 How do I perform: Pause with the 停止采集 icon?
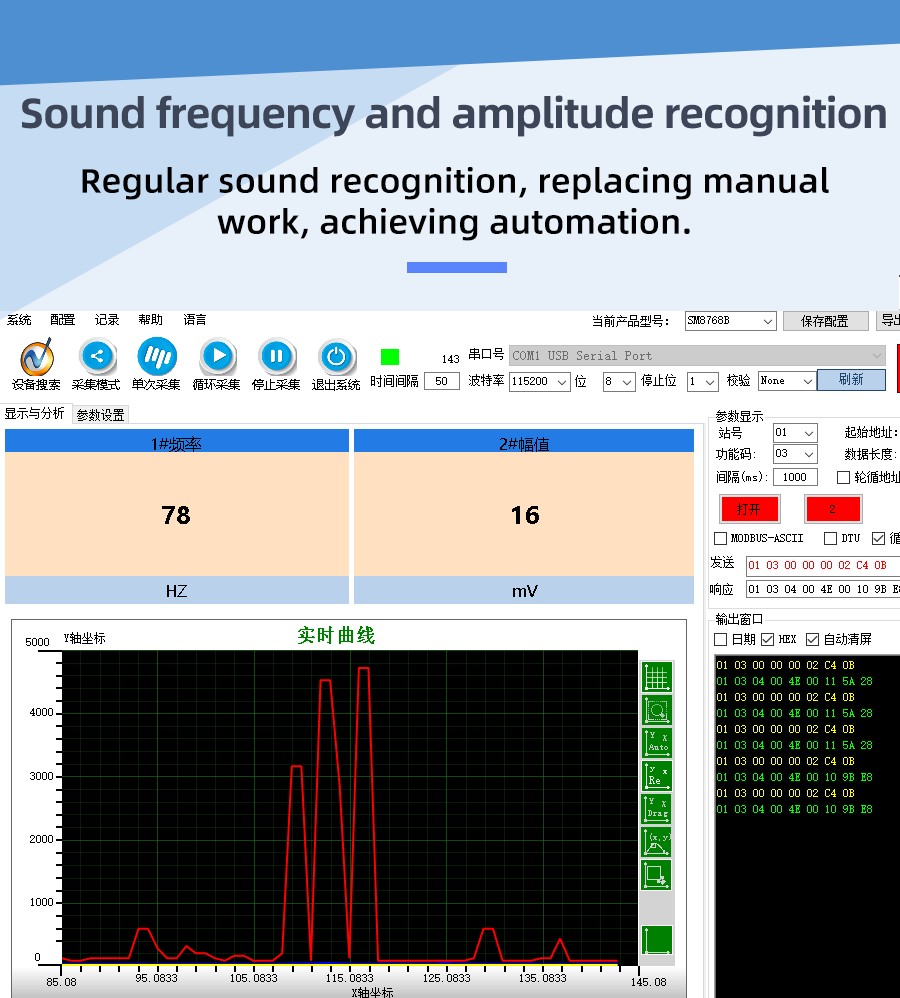(x=276, y=357)
